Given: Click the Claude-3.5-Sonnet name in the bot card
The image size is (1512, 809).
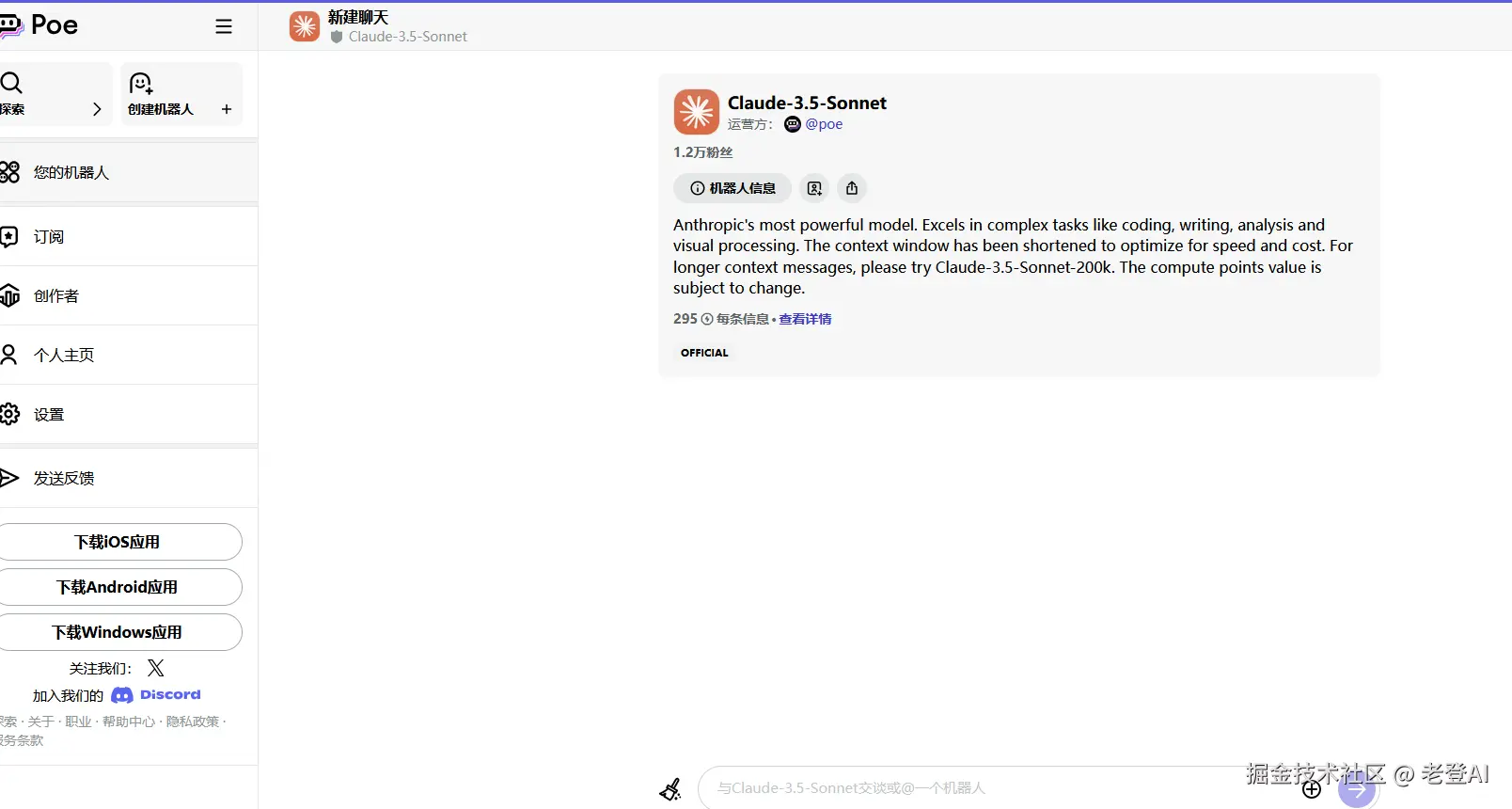Looking at the screenshot, I should click(807, 103).
